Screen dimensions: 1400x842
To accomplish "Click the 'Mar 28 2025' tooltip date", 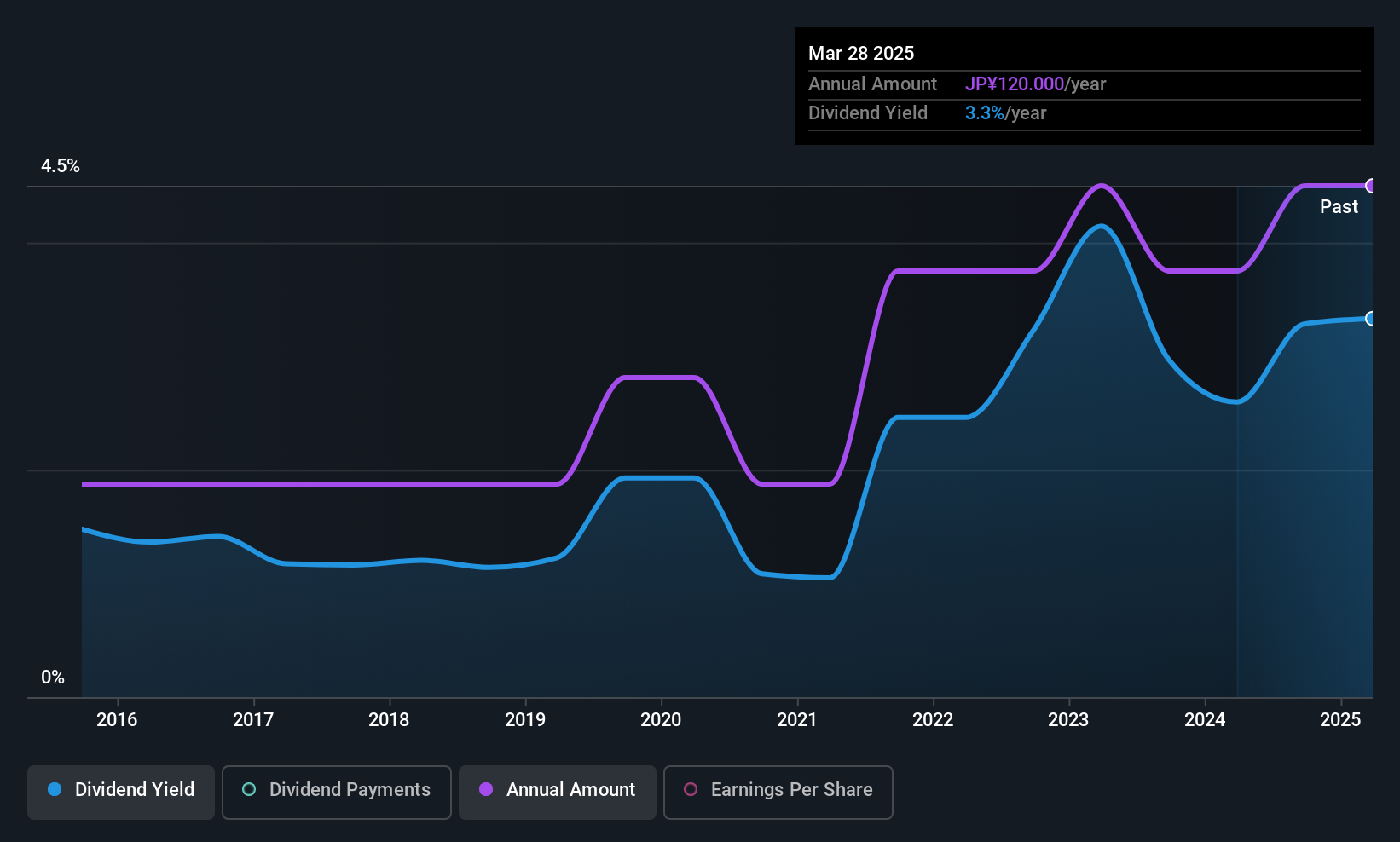I will [x=861, y=53].
